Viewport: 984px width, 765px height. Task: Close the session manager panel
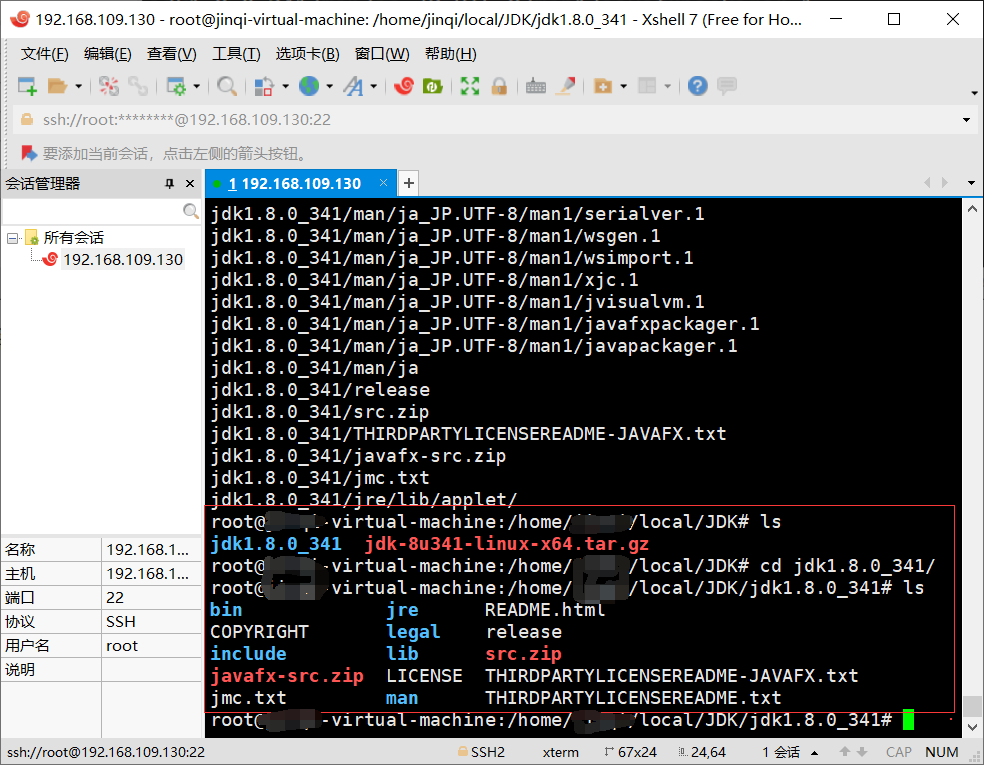[190, 183]
